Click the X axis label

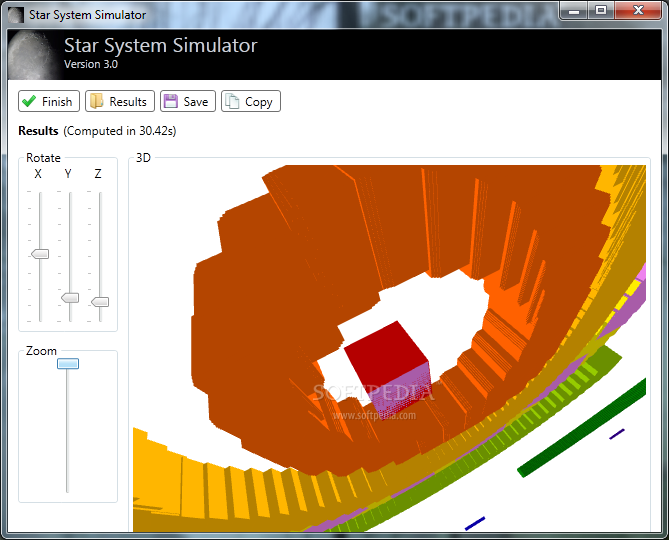pyautogui.click(x=38, y=174)
